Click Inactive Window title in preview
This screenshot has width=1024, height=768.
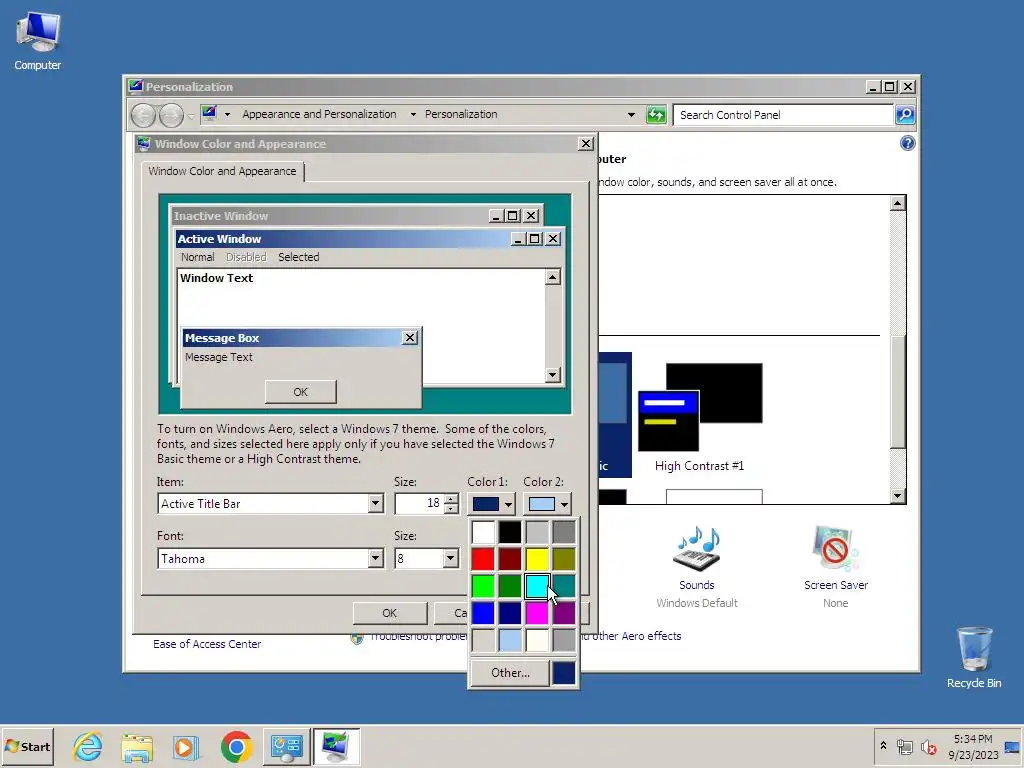pyautogui.click(x=221, y=216)
